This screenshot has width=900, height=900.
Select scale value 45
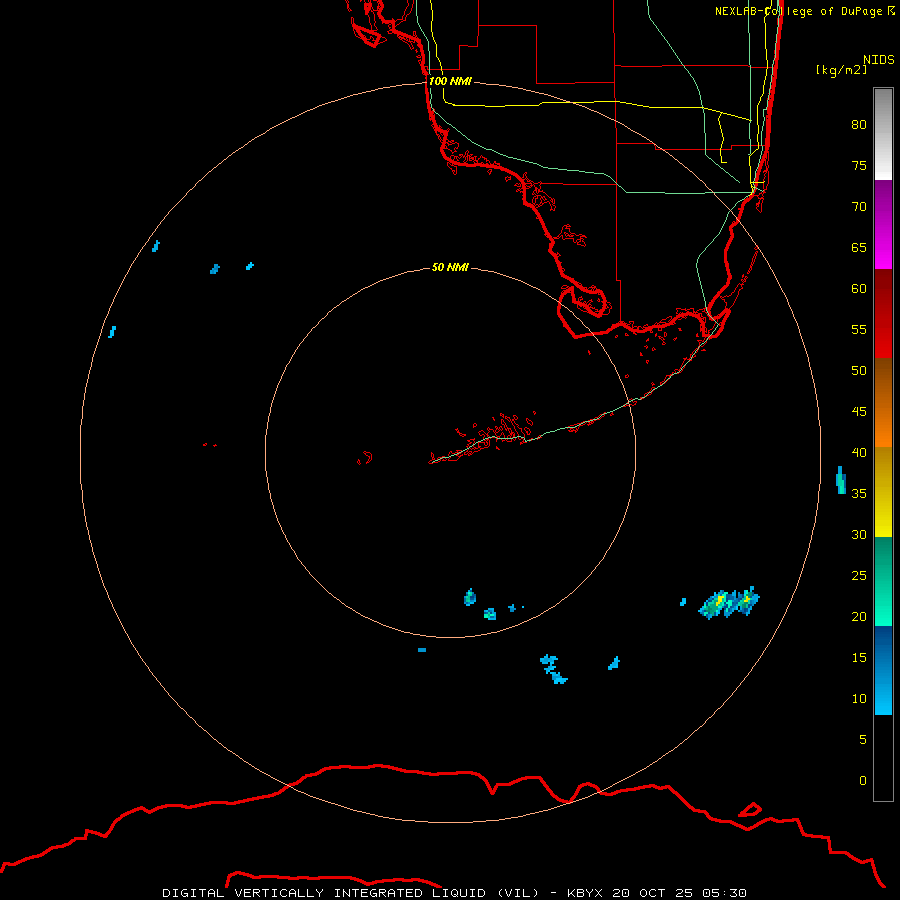[859, 412]
